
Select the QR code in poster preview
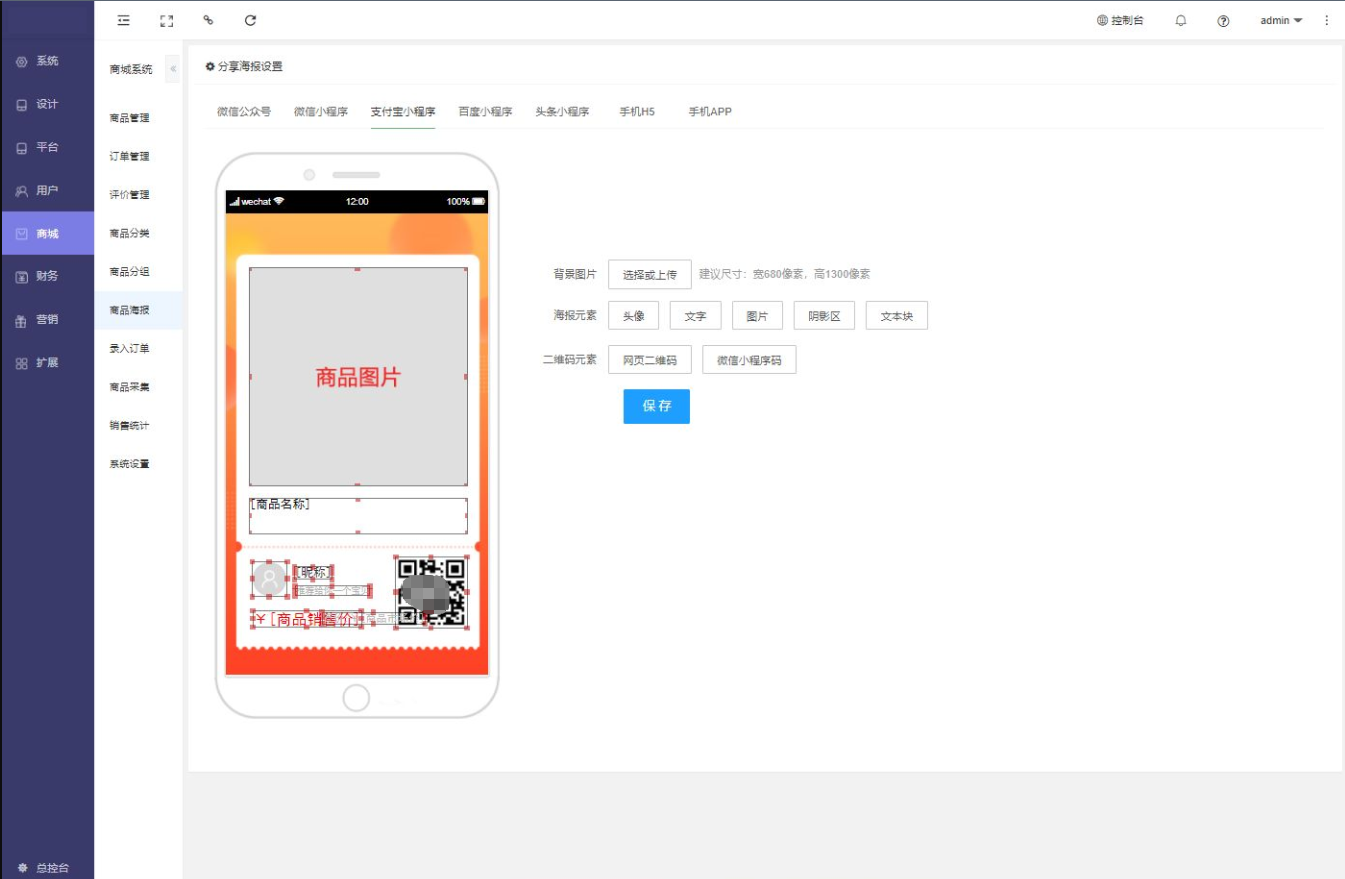(x=432, y=592)
